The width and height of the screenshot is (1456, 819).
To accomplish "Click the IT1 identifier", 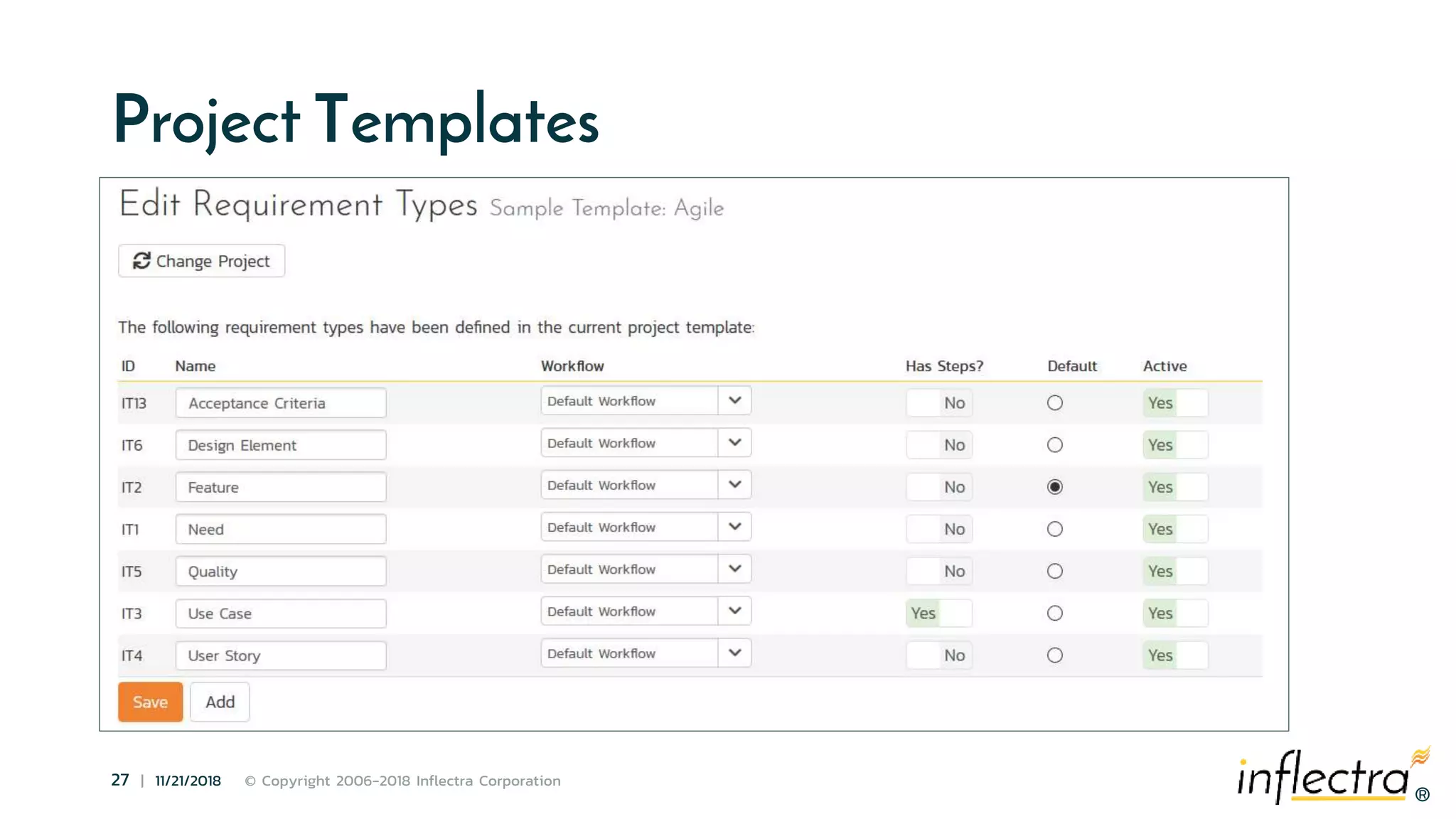I will click(x=130, y=529).
